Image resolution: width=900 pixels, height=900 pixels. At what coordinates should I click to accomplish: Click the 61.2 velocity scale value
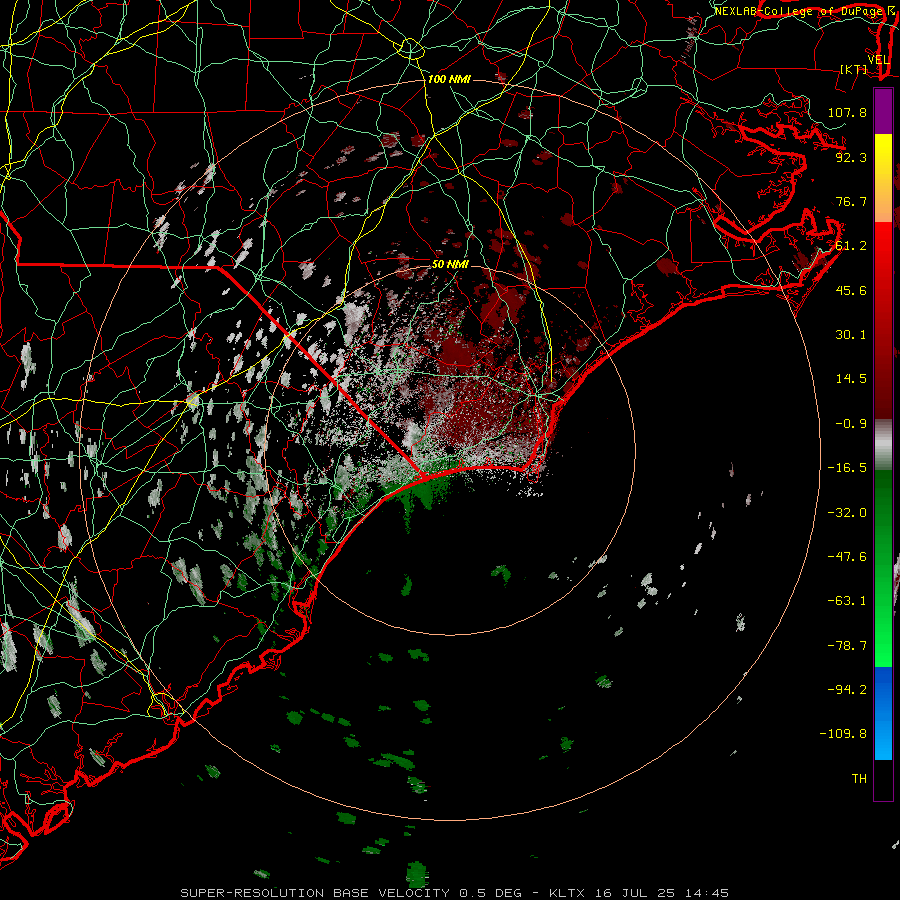coord(851,246)
